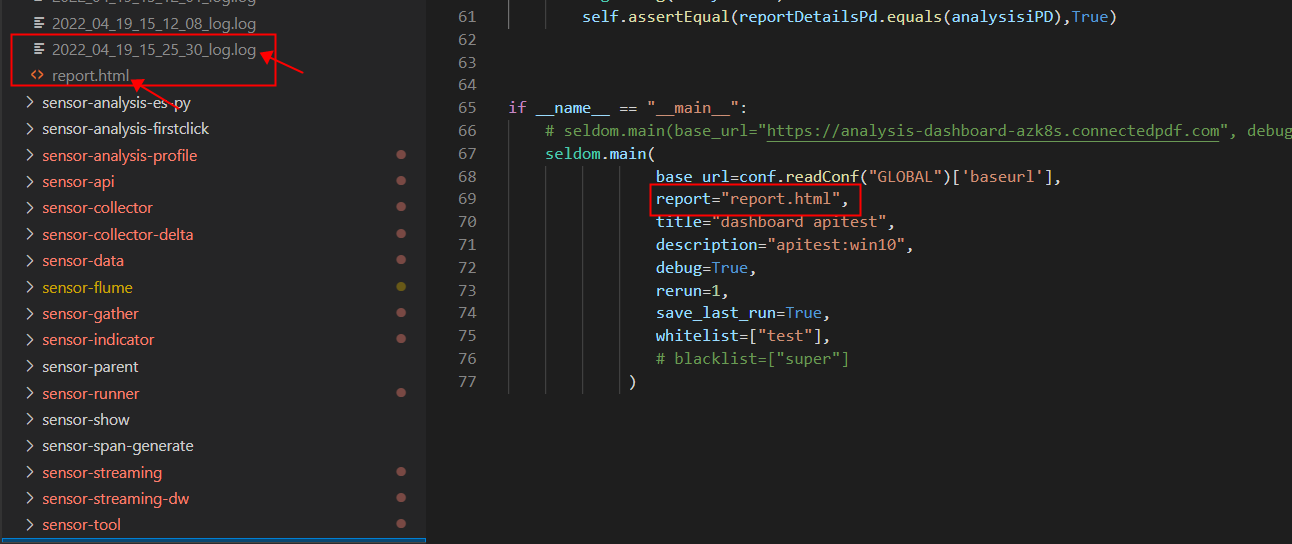This screenshot has height=544, width=1292.
Task: Open report.html in the explorer tree
Action: [91, 75]
